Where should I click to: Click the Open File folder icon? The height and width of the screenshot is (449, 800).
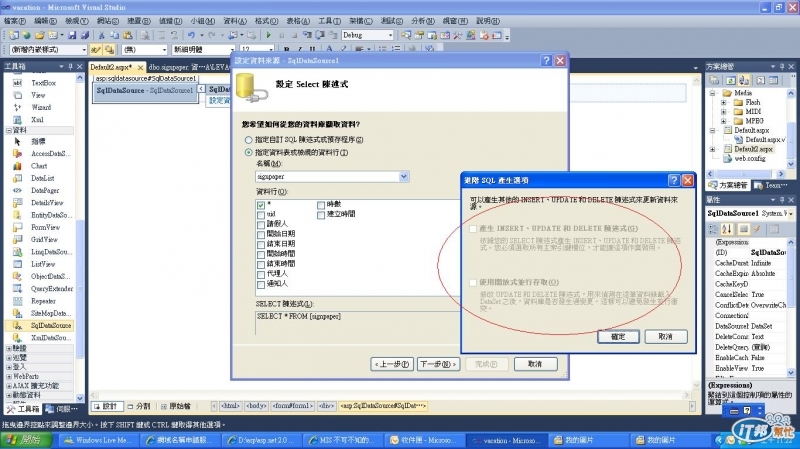(x=39, y=35)
